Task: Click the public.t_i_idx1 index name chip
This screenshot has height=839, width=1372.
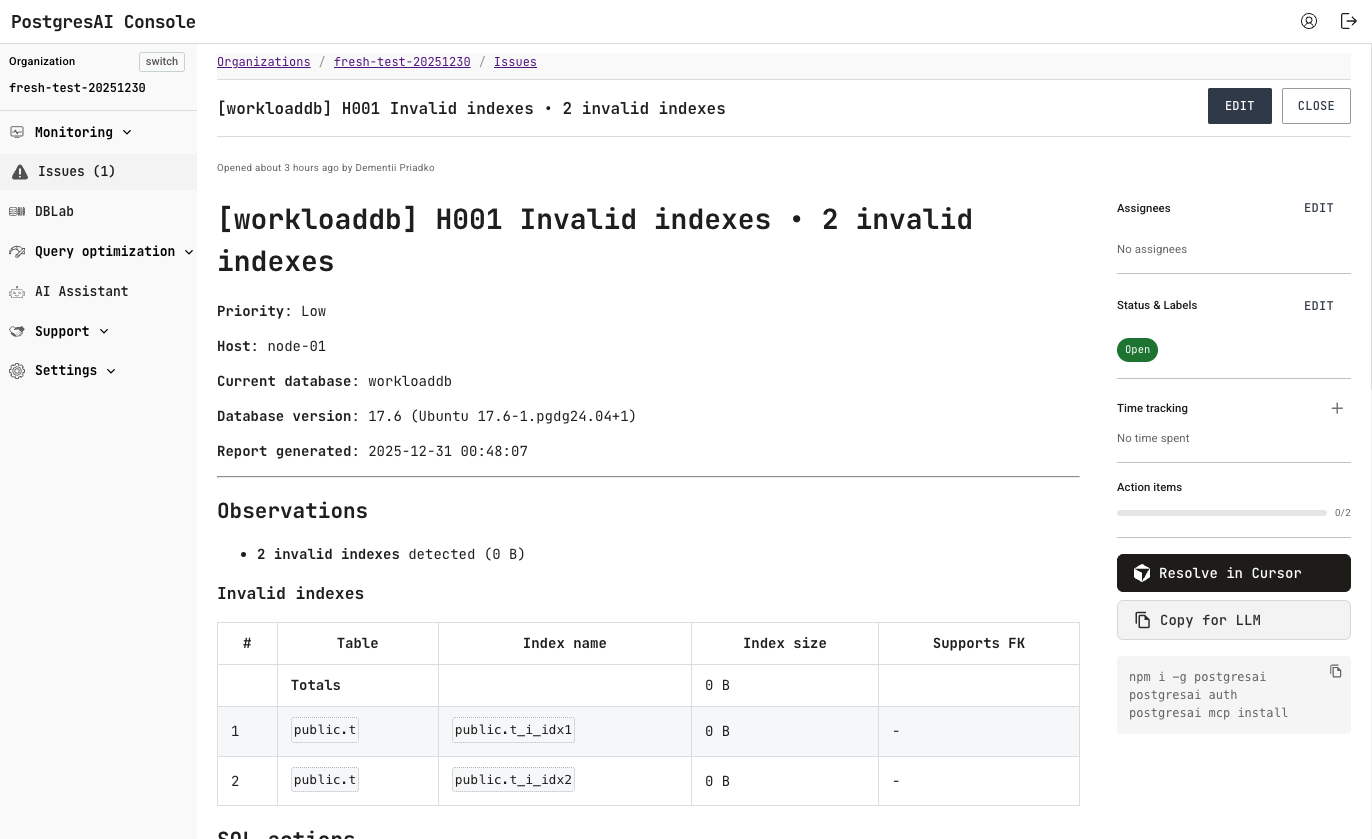Action: pos(513,730)
